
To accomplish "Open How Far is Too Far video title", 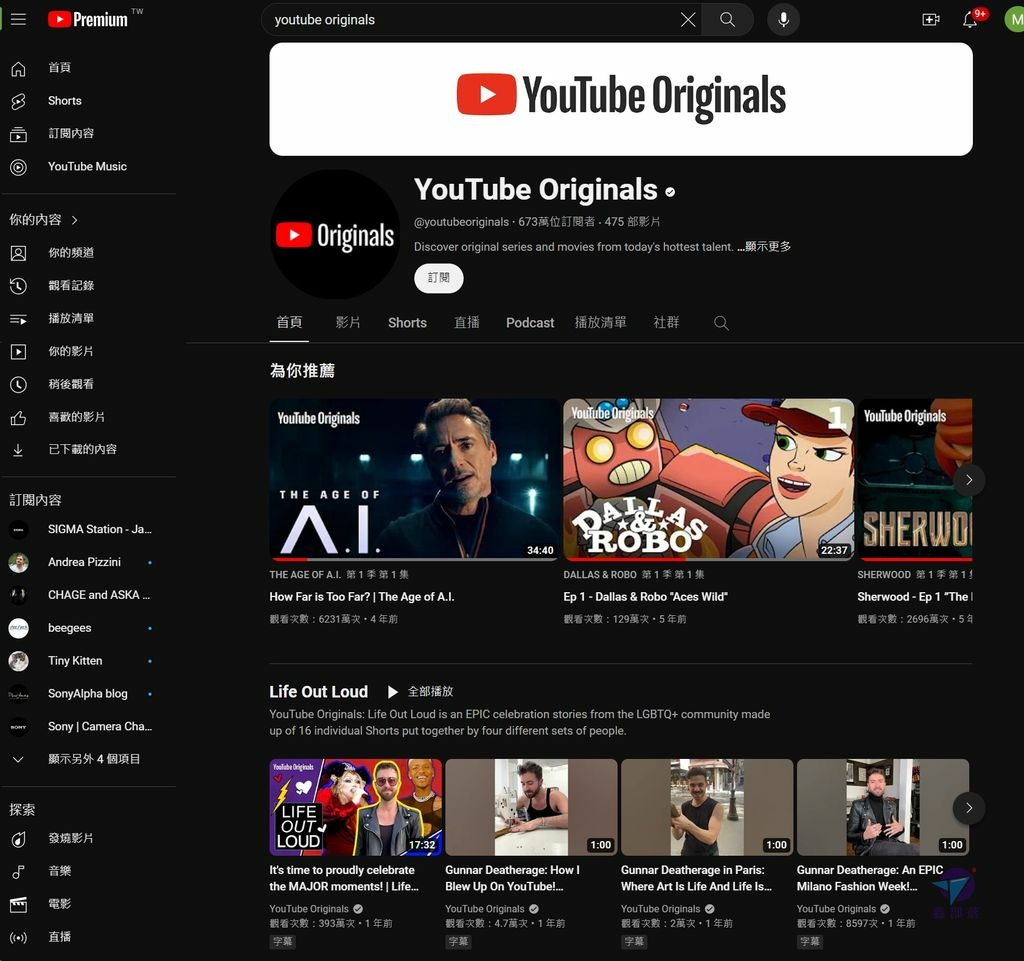I will (362, 597).
